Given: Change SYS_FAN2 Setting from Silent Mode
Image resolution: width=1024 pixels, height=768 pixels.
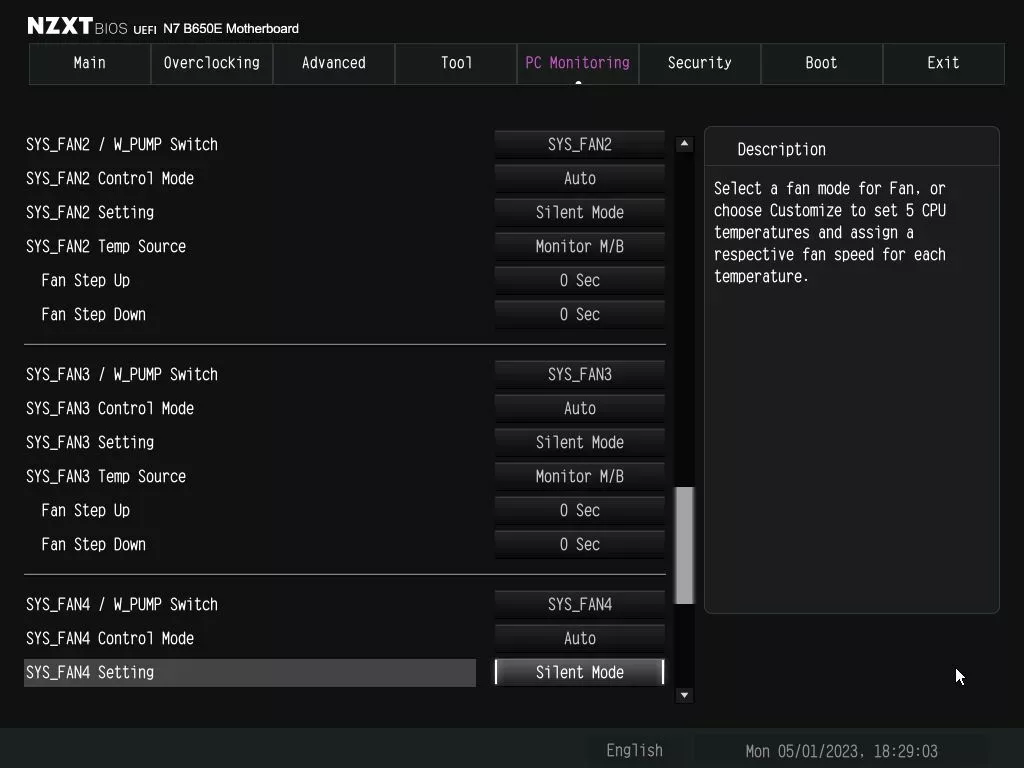Looking at the screenshot, I should [579, 212].
